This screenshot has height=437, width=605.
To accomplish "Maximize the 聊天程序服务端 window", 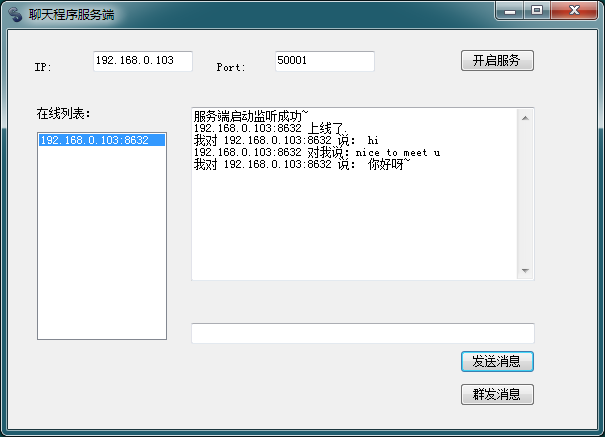I will tap(537, 10).
